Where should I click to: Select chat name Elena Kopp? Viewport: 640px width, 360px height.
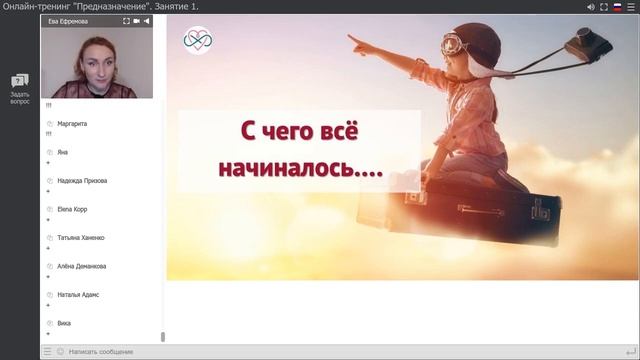point(72,209)
